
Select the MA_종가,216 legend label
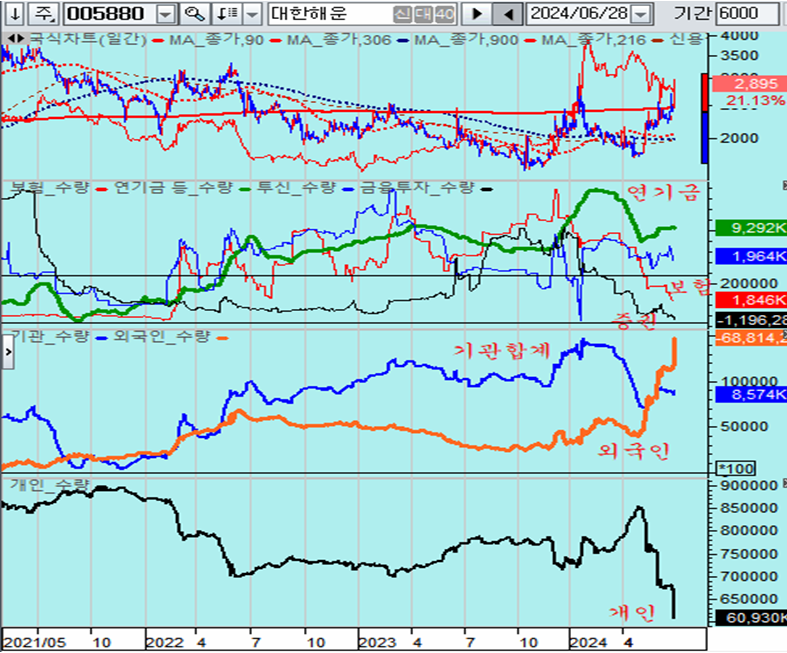[594, 40]
